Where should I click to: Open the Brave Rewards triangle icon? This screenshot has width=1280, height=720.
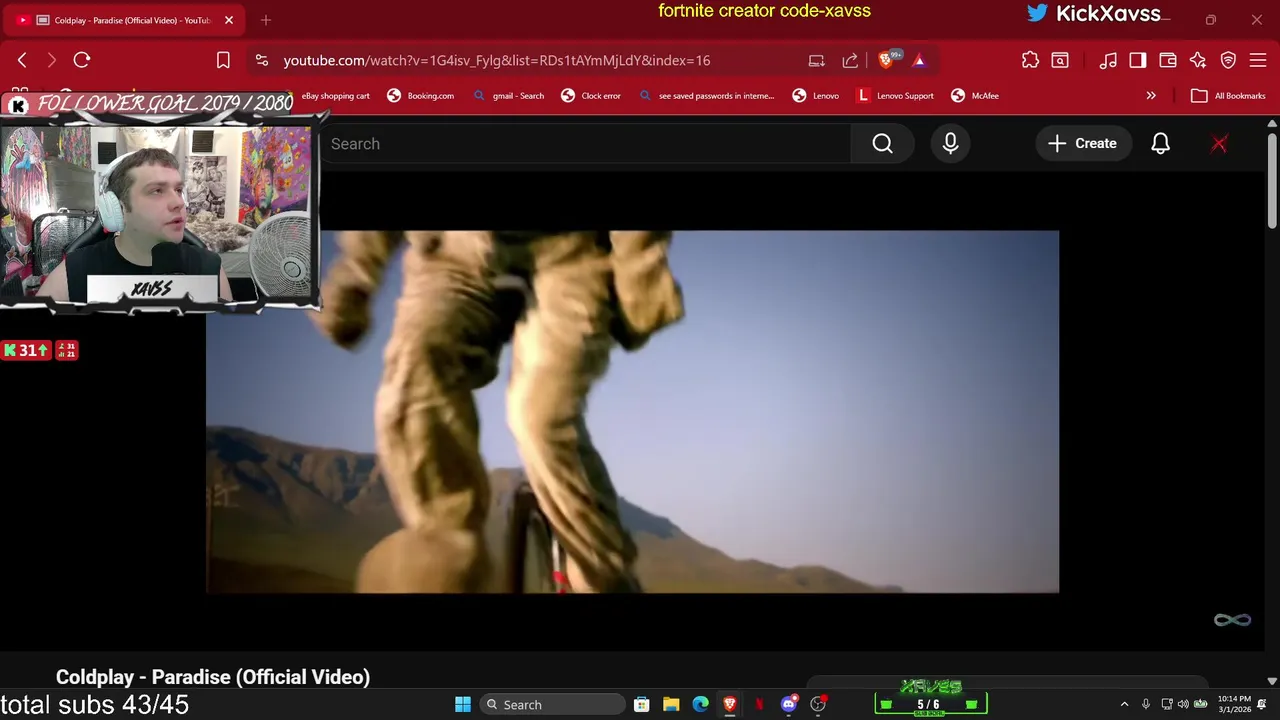(919, 61)
